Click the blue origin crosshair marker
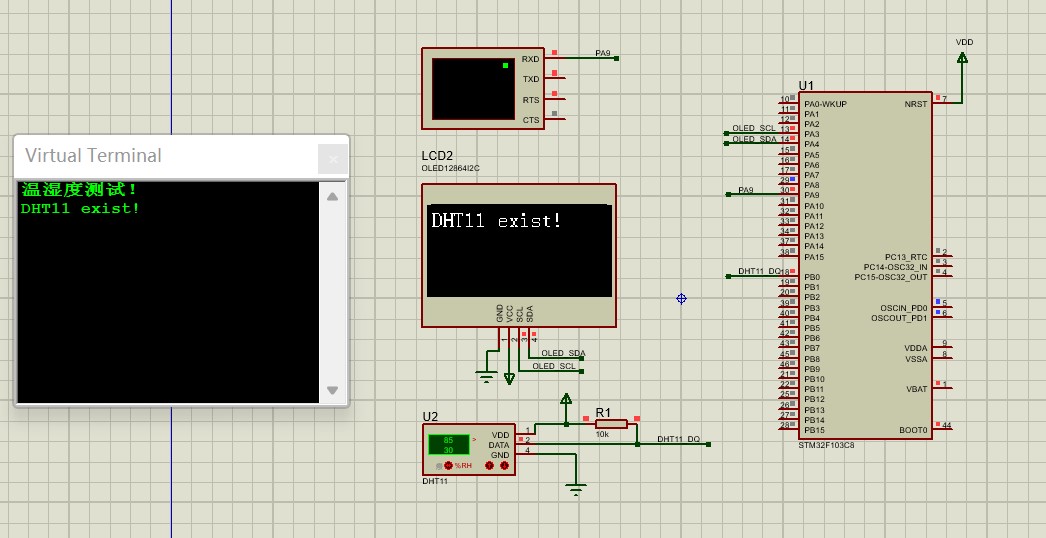 (x=681, y=298)
